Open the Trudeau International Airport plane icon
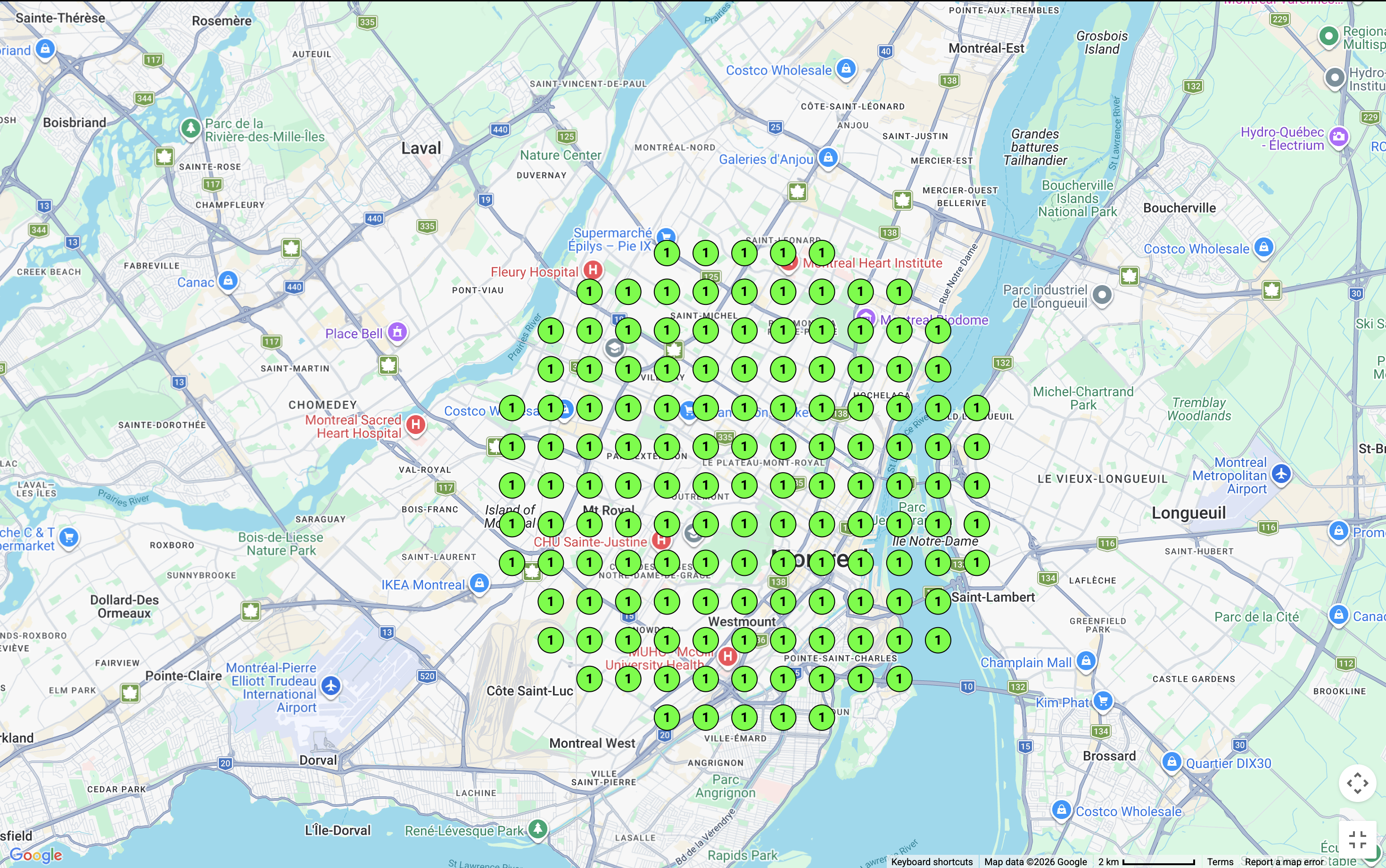 tap(331, 686)
